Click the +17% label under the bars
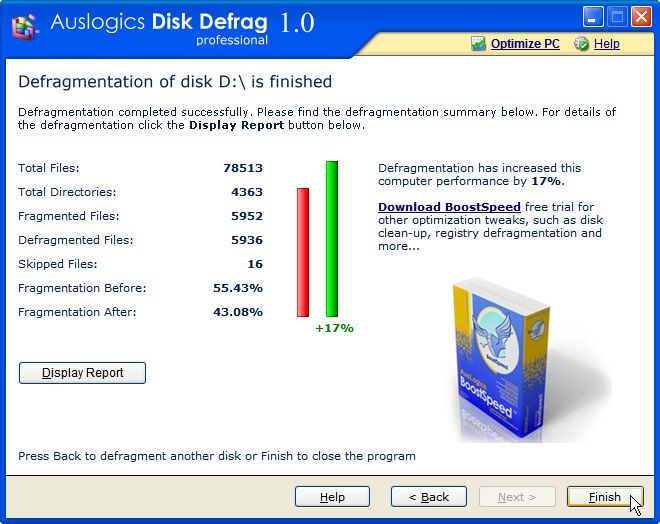Image resolution: width=660 pixels, height=524 pixels. click(335, 328)
